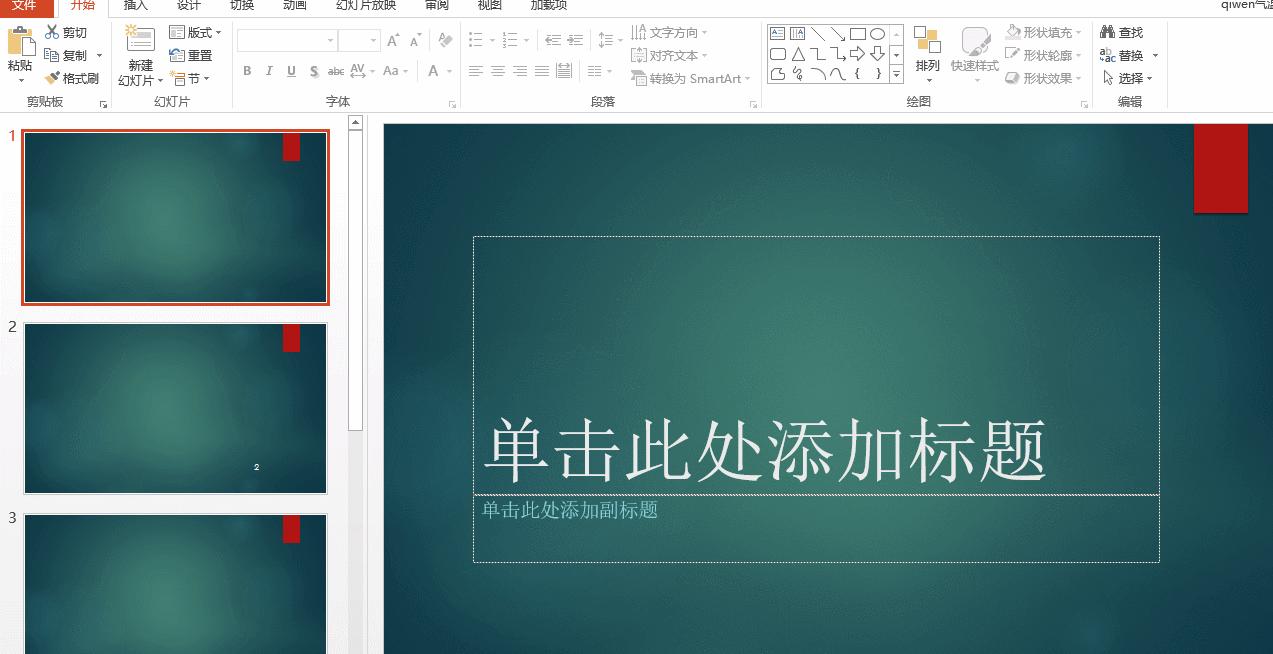Viewport: 1273px width, 654px height.
Task: Toggle bulleted list formatting
Action: tap(476, 40)
